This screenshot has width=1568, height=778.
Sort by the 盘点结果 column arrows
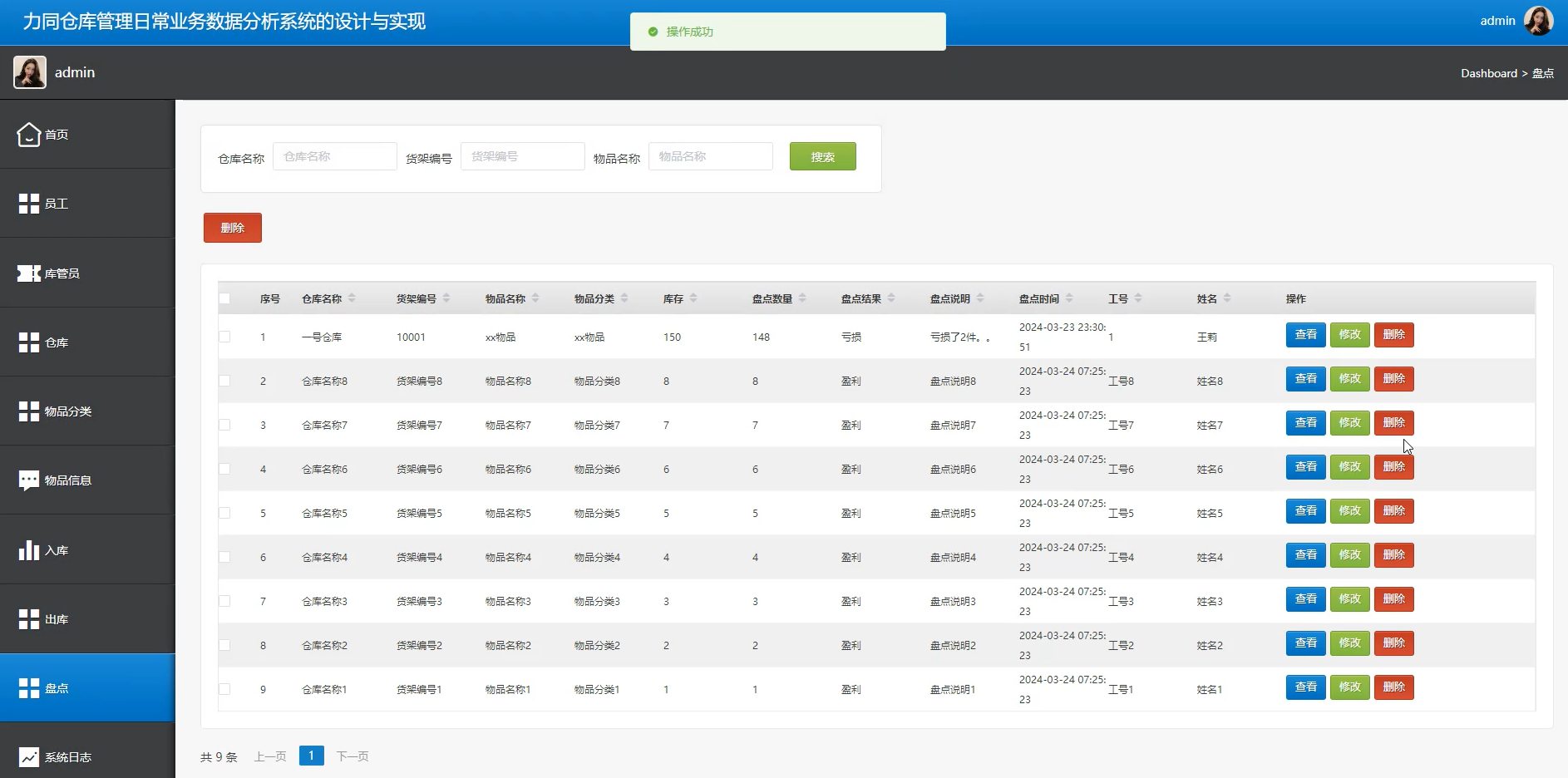point(891,298)
